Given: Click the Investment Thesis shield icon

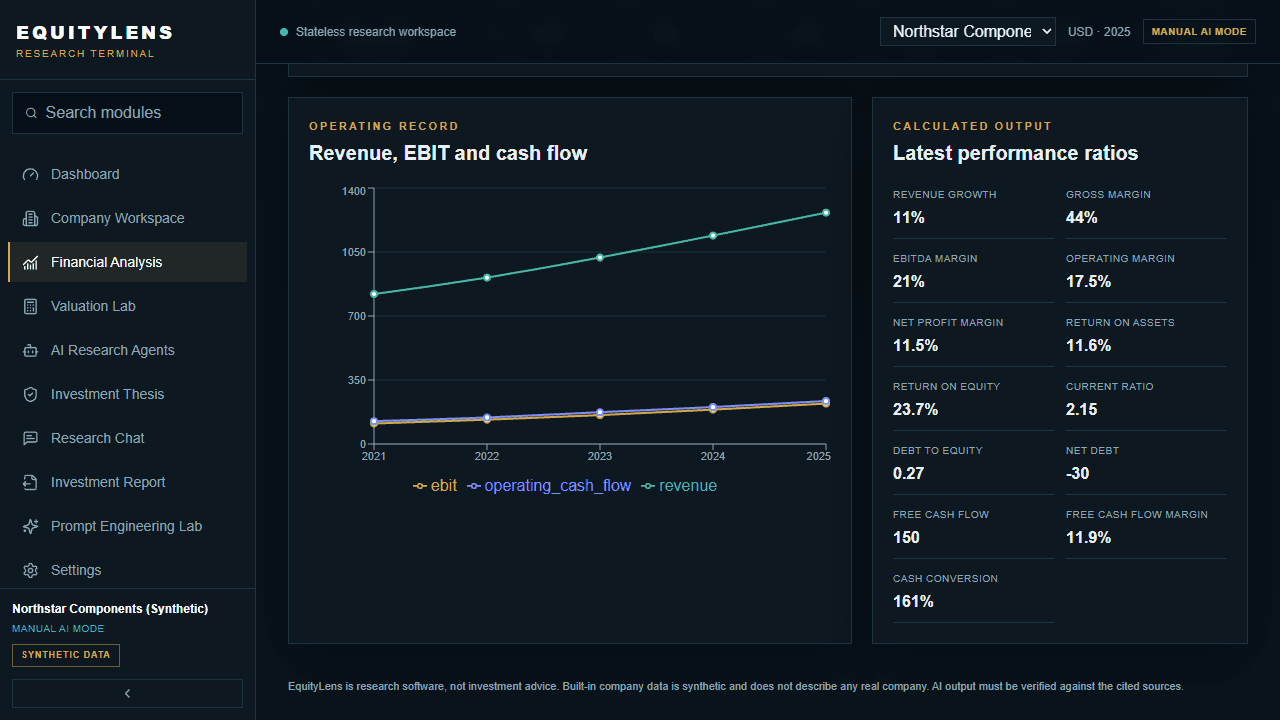Looking at the screenshot, I should (30, 394).
